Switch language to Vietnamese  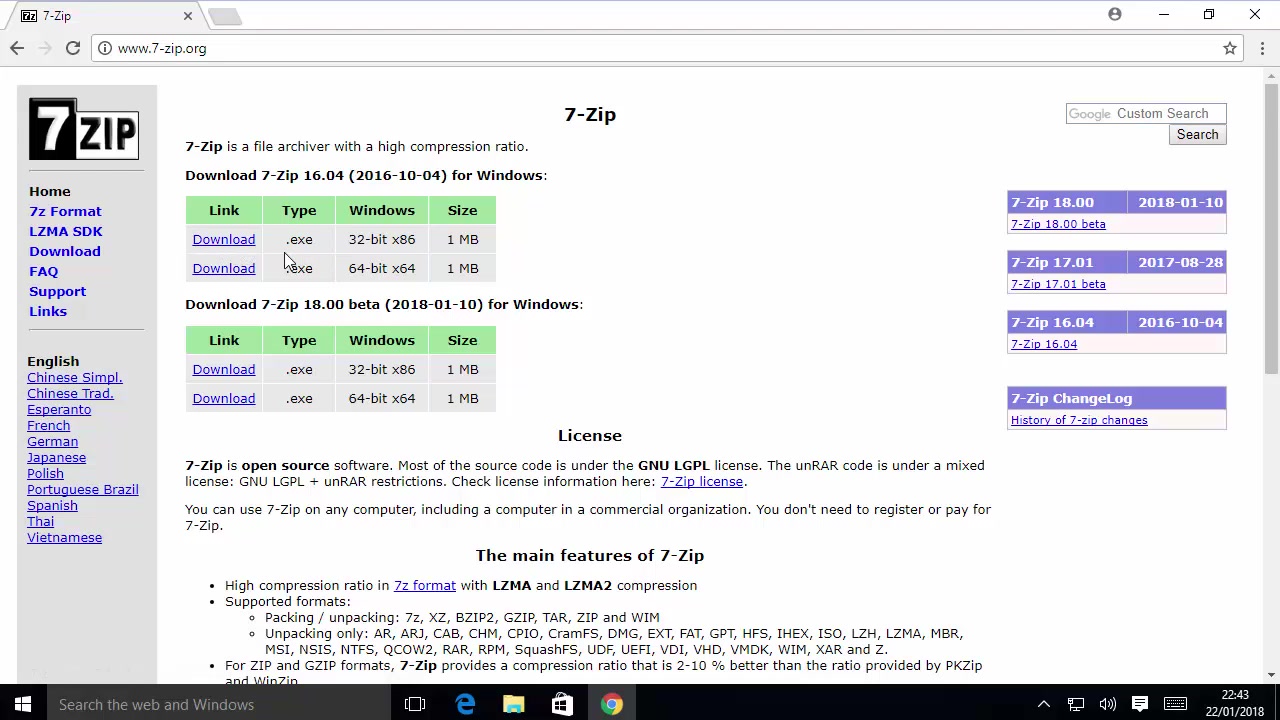[x=65, y=537]
